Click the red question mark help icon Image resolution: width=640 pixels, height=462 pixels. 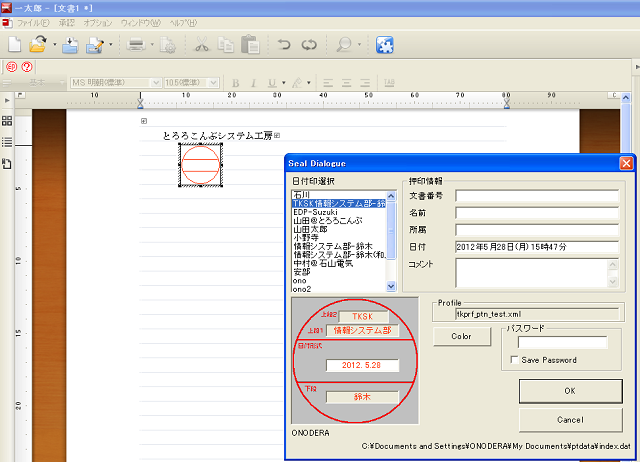coord(27,67)
